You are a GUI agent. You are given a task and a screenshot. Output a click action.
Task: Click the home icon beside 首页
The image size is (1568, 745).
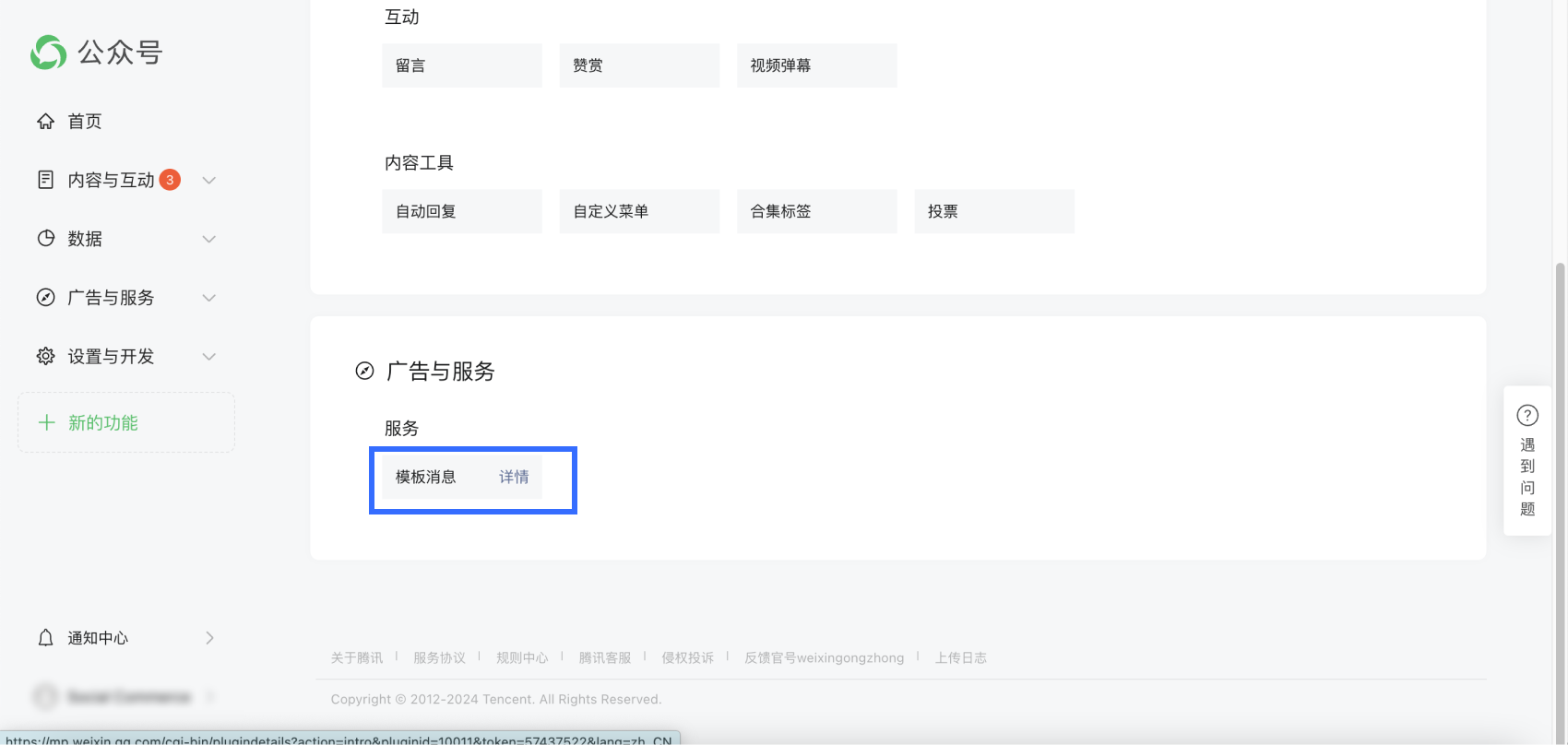45,121
